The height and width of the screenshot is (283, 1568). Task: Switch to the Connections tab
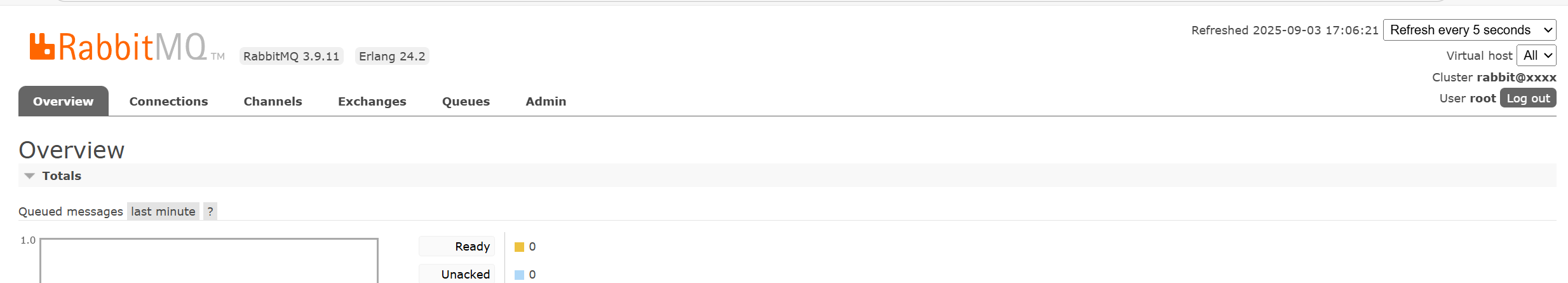[168, 101]
